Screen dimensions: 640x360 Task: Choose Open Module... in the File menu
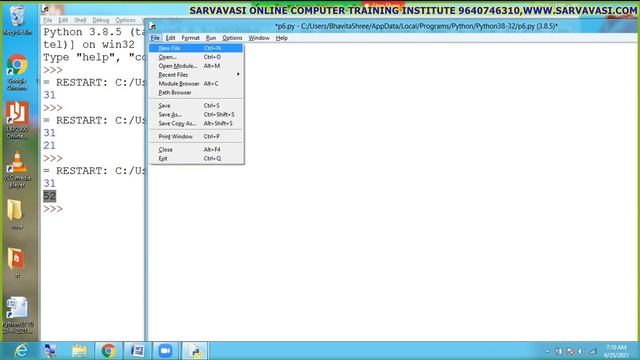(196, 66)
